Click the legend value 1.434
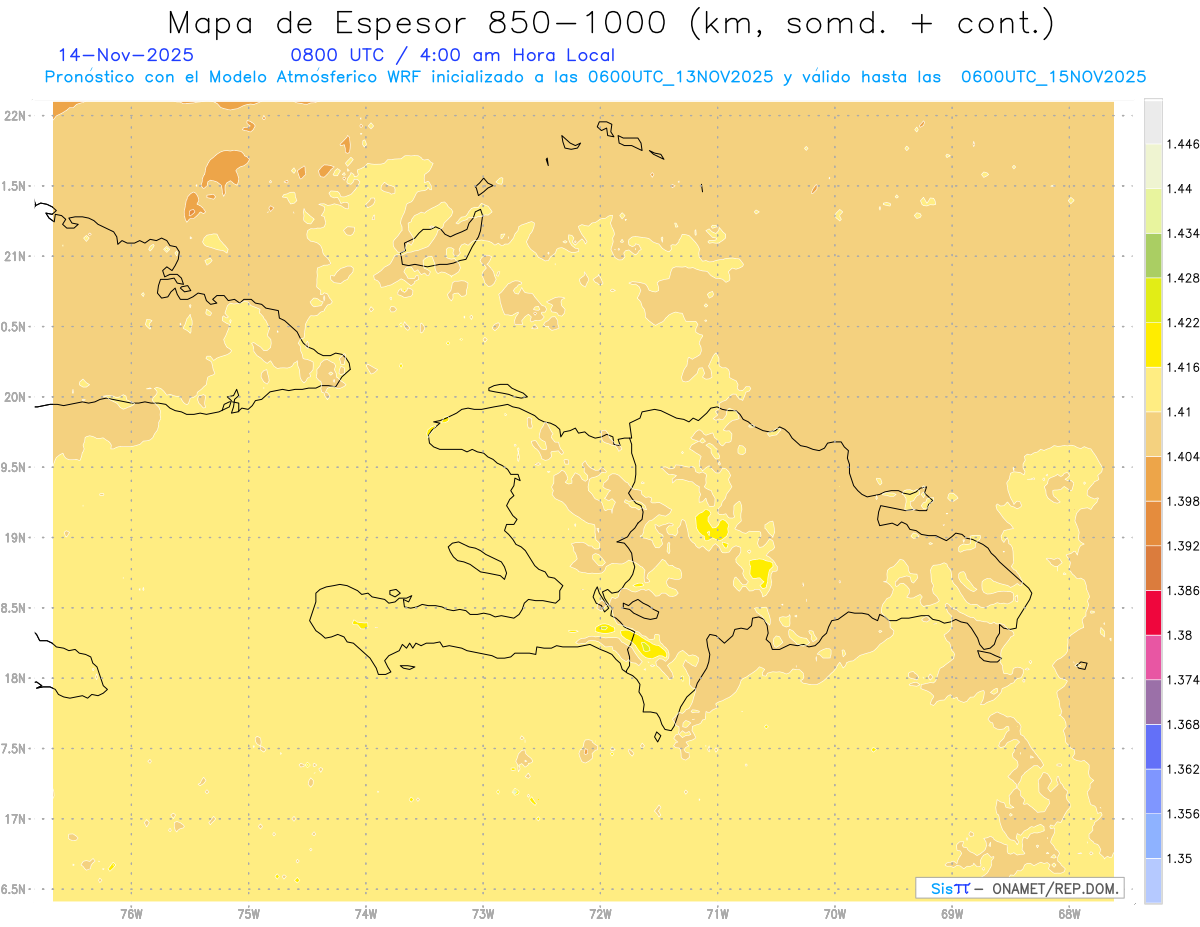This screenshot has width=1200, height=927. coord(1183,233)
